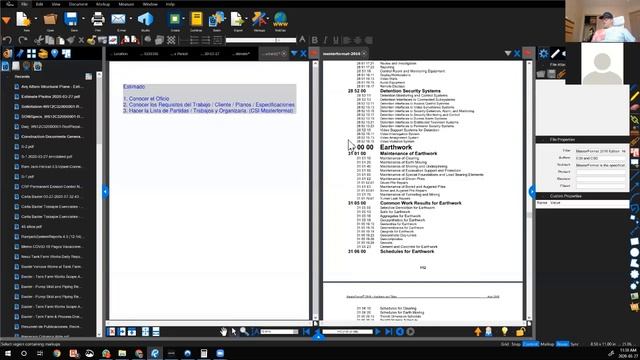Click the Paste icon in the edit toolbar
640x360 pixels.
tap(60, 40)
